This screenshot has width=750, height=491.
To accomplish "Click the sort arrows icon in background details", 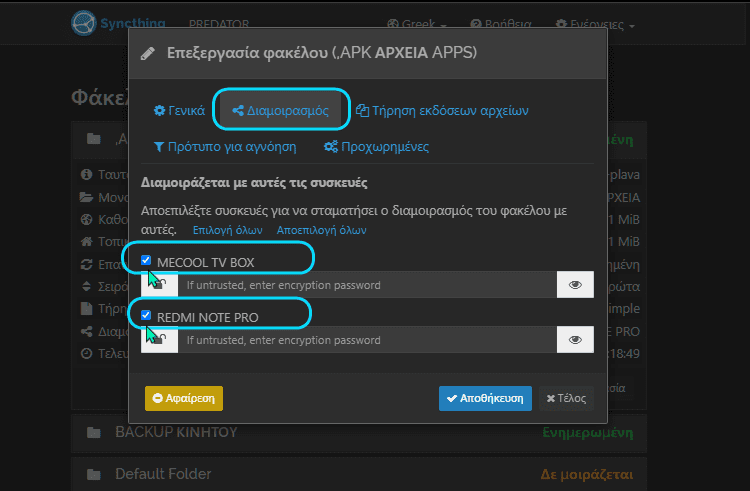I will coord(87,286).
